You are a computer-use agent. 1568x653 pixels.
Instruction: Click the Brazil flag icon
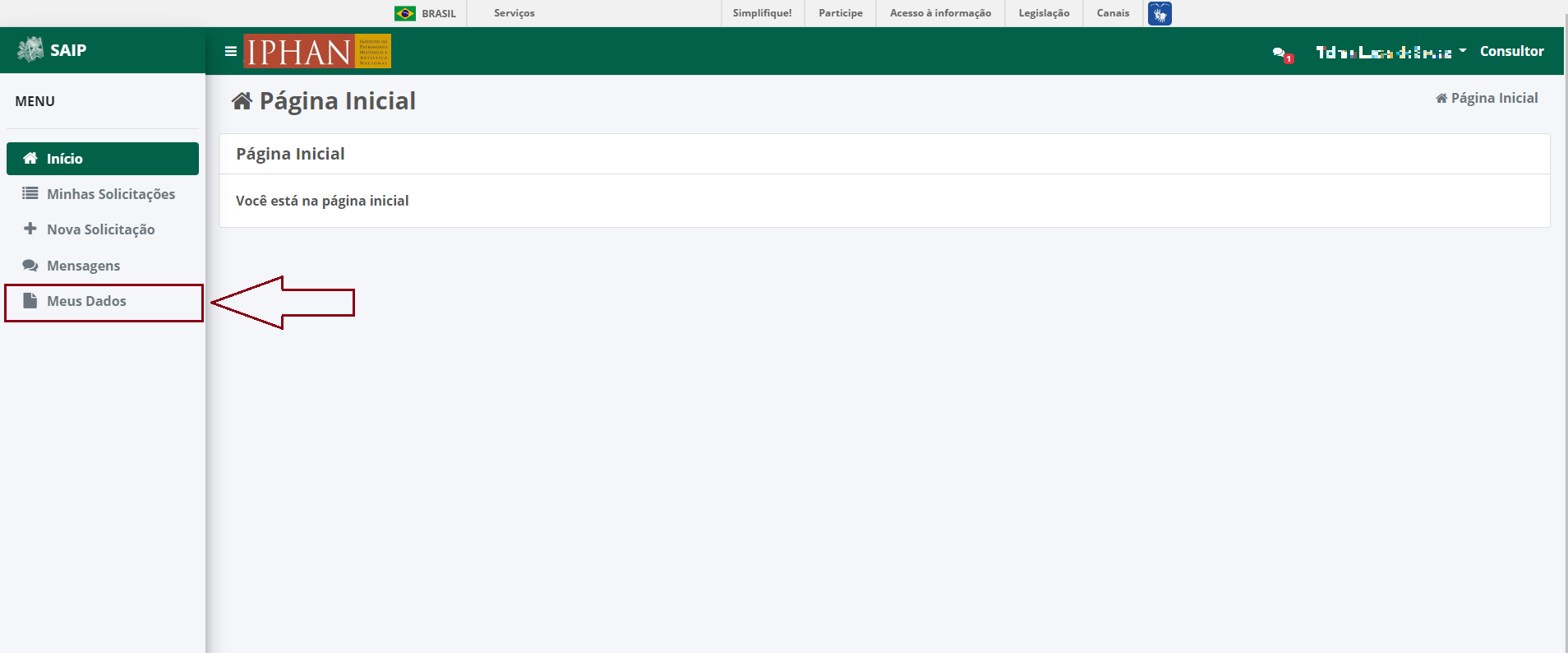[x=405, y=13]
